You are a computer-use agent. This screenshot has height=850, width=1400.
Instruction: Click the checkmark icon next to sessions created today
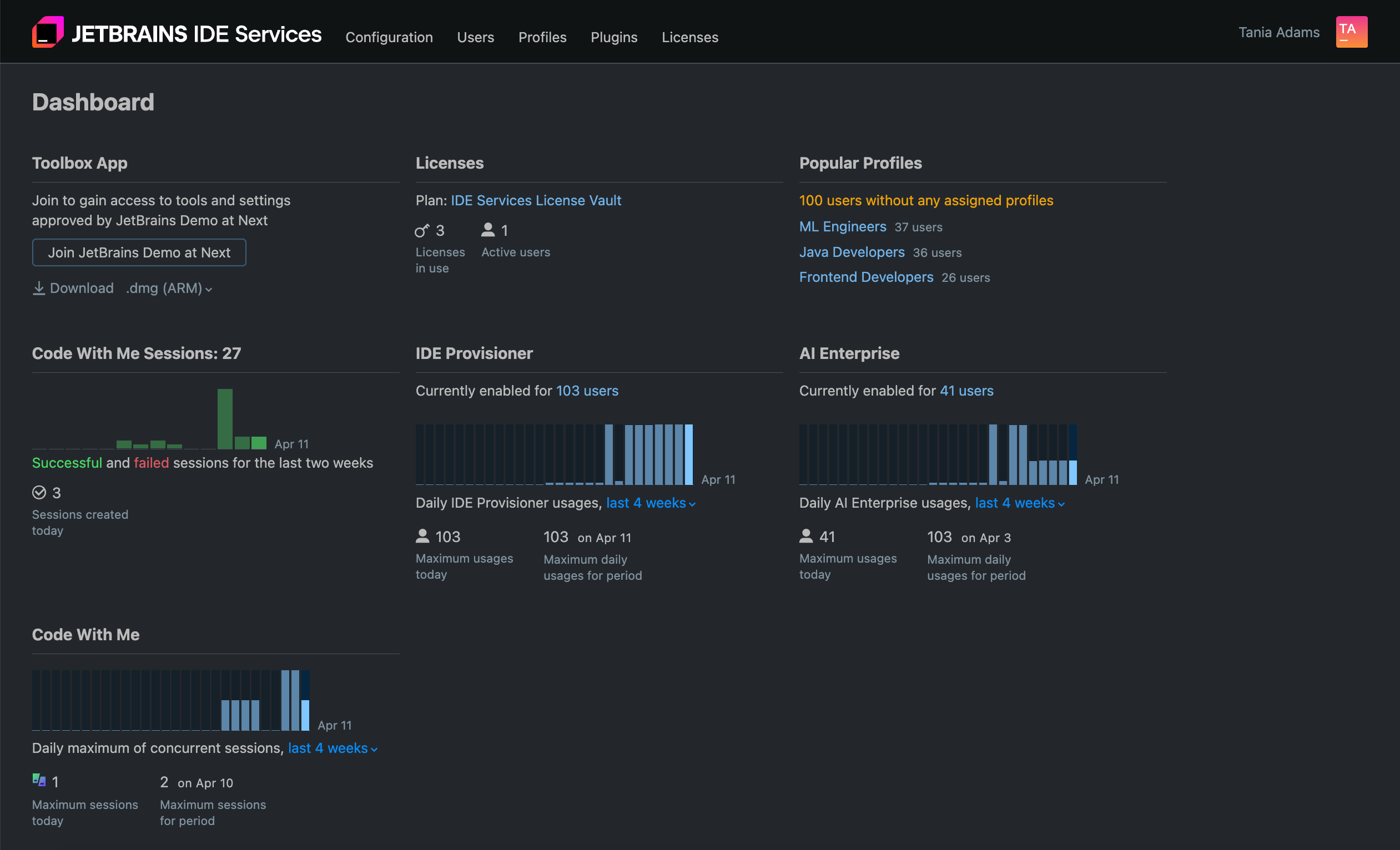tap(39, 492)
